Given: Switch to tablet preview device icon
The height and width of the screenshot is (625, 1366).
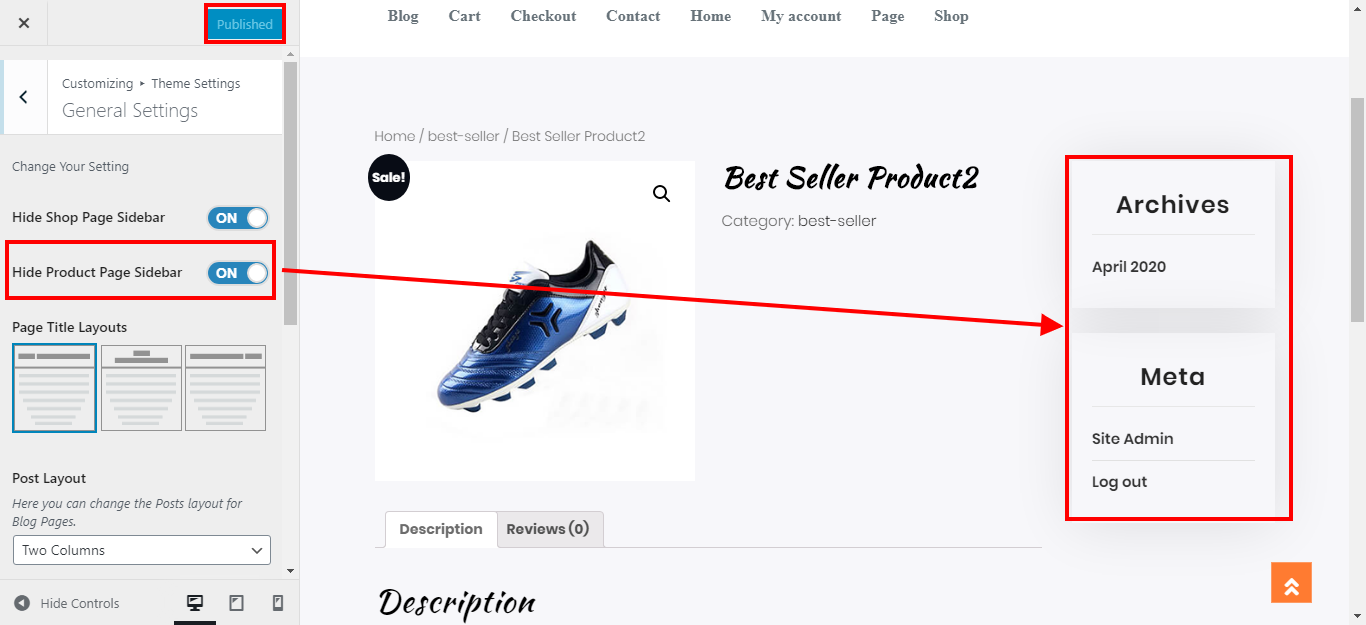Looking at the screenshot, I should [x=237, y=603].
